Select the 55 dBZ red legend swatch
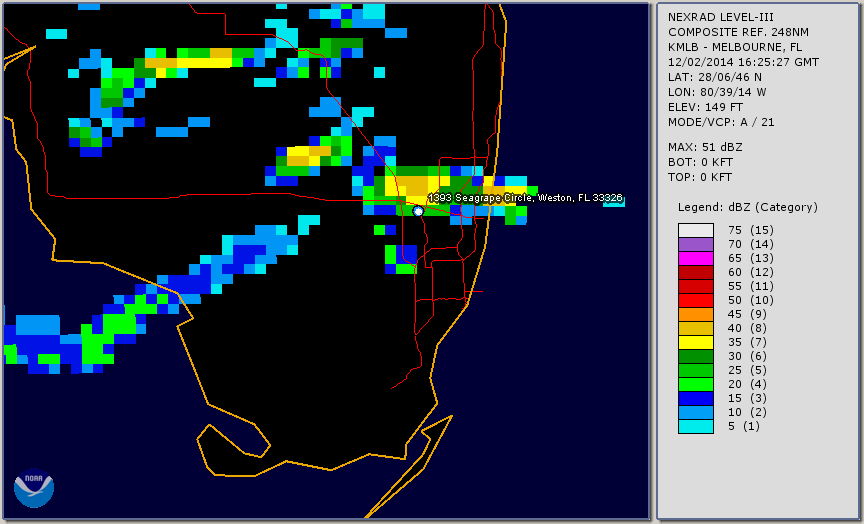Image resolution: width=864 pixels, height=524 pixels. [695, 287]
